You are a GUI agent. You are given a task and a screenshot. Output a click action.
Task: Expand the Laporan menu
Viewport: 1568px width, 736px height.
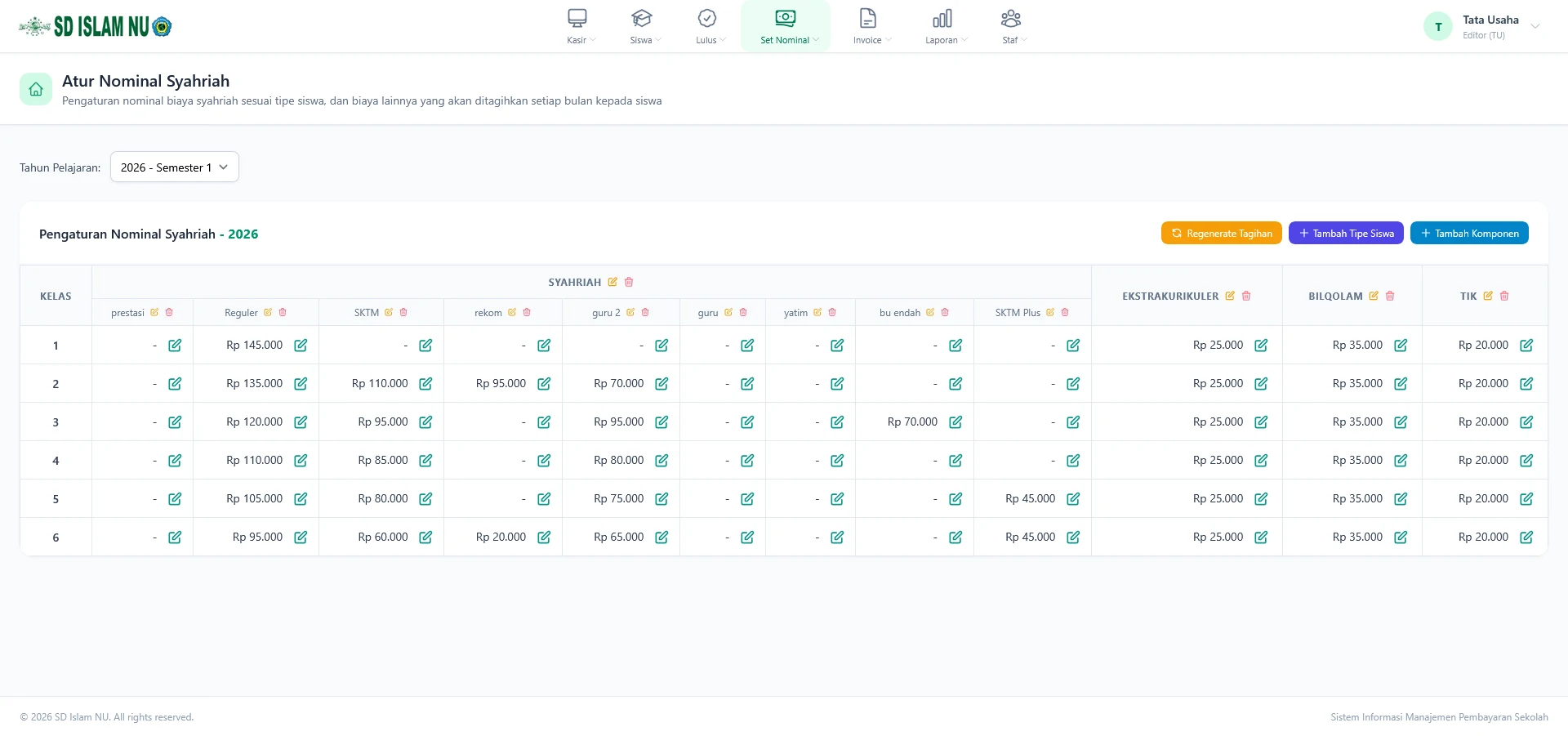click(x=946, y=26)
